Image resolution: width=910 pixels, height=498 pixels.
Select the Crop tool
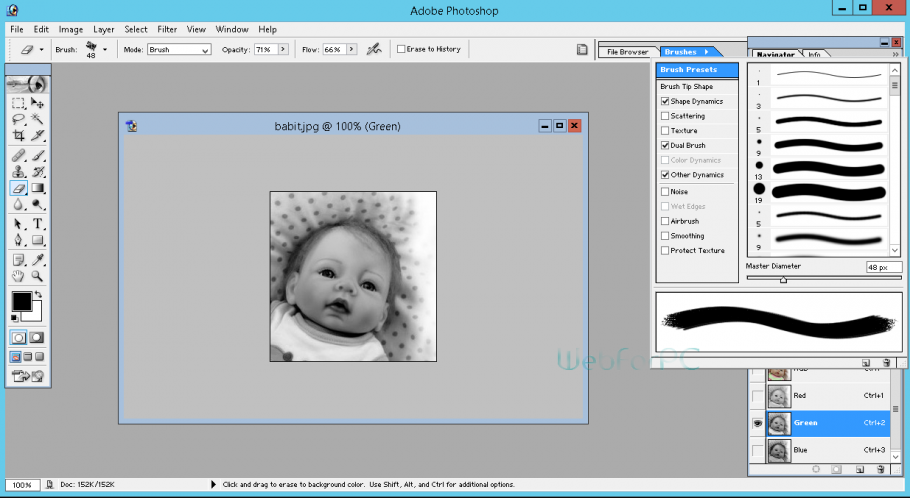(x=18, y=135)
